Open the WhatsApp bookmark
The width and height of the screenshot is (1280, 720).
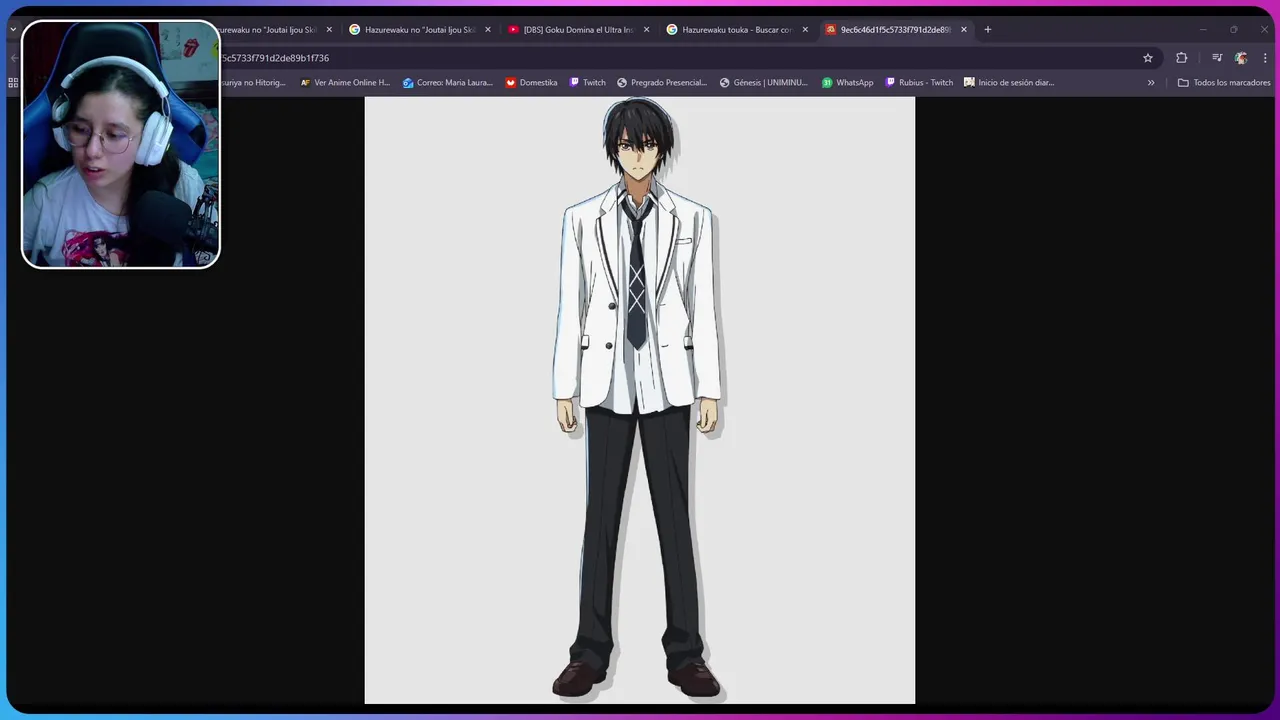(847, 83)
